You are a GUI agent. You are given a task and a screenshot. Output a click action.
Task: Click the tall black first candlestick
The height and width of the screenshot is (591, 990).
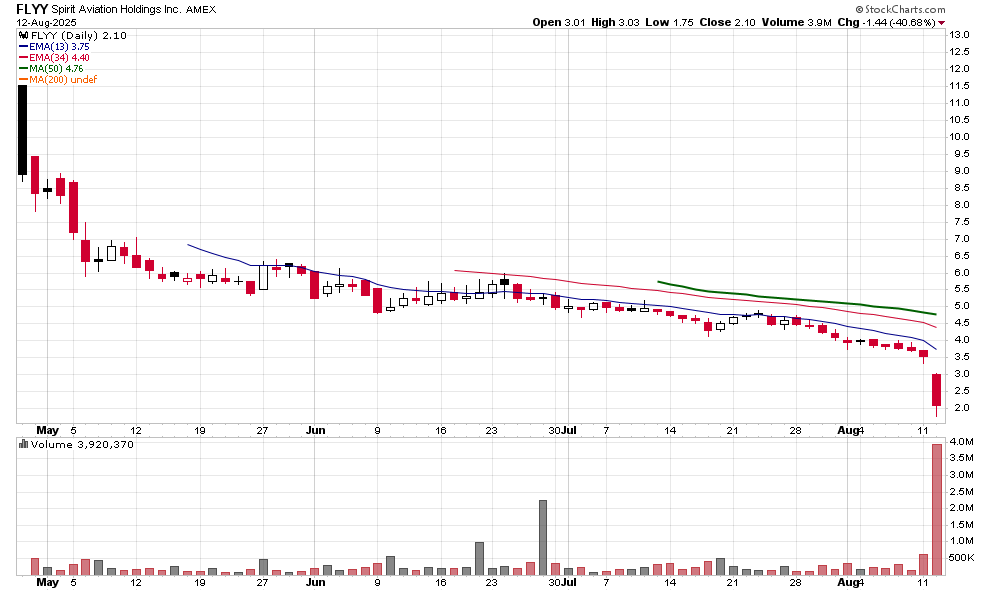(23, 129)
